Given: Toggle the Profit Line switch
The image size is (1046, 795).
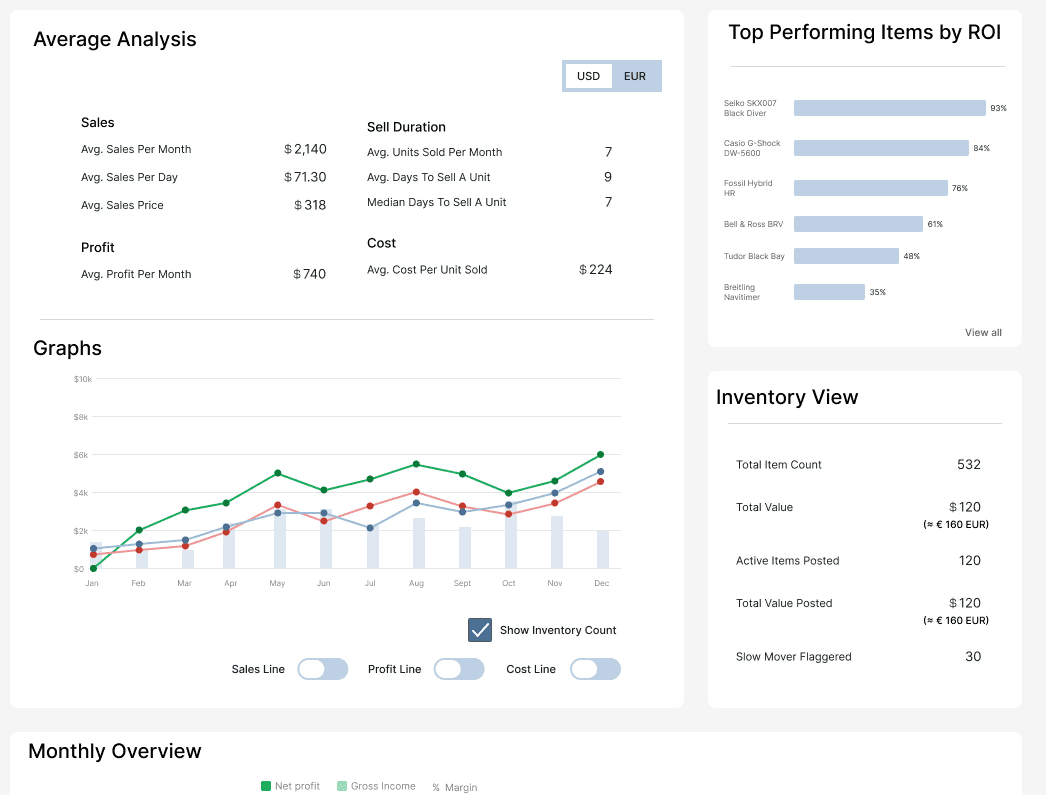Looking at the screenshot, I should click(x=459, y=669).
